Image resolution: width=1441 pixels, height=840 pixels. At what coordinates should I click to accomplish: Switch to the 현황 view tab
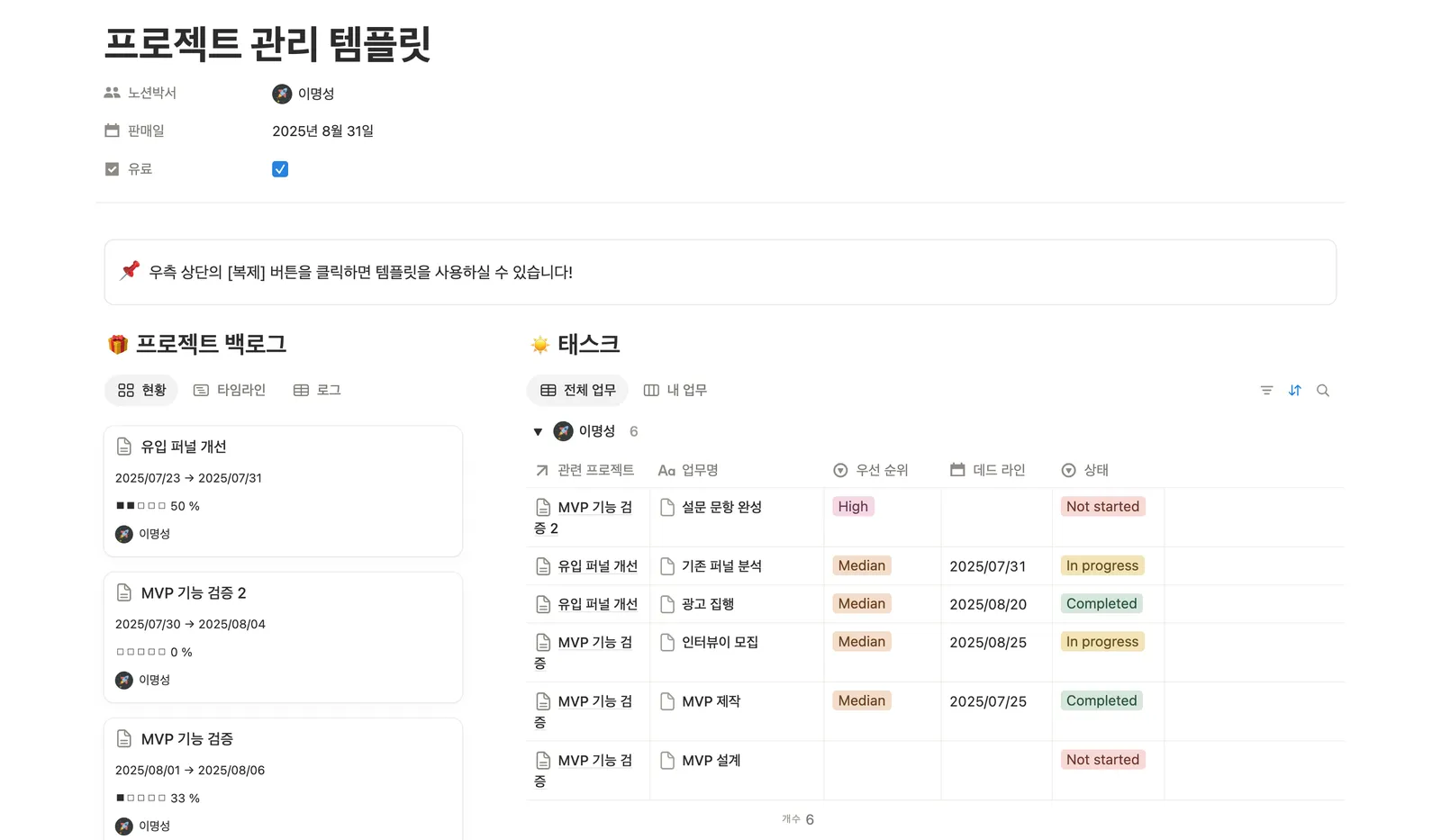pos(141,390)
